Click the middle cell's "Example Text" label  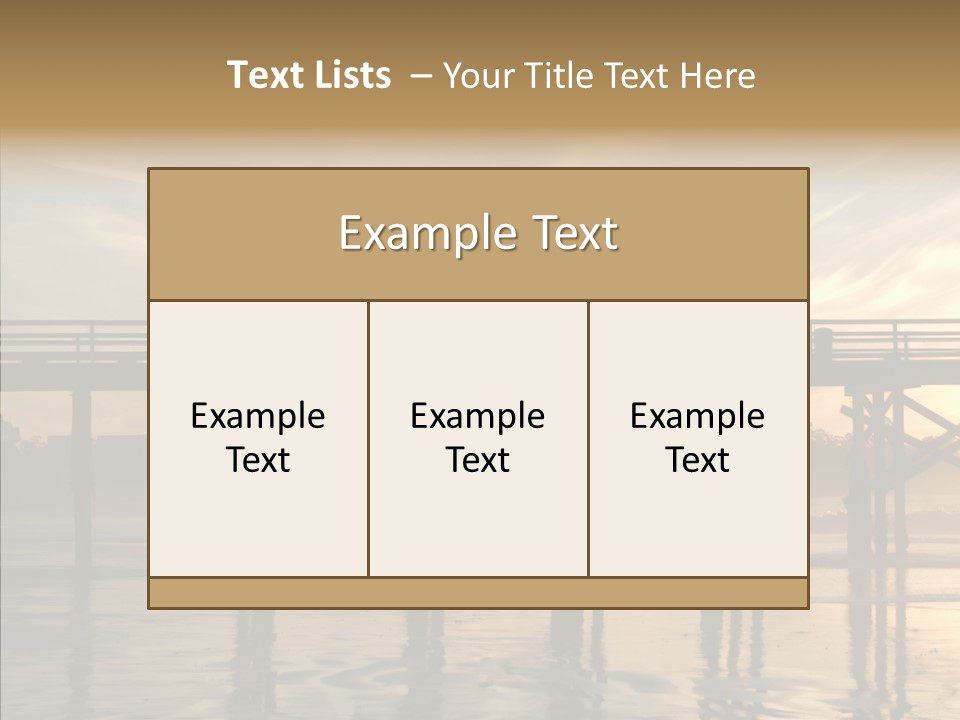(x=478, y=438)
